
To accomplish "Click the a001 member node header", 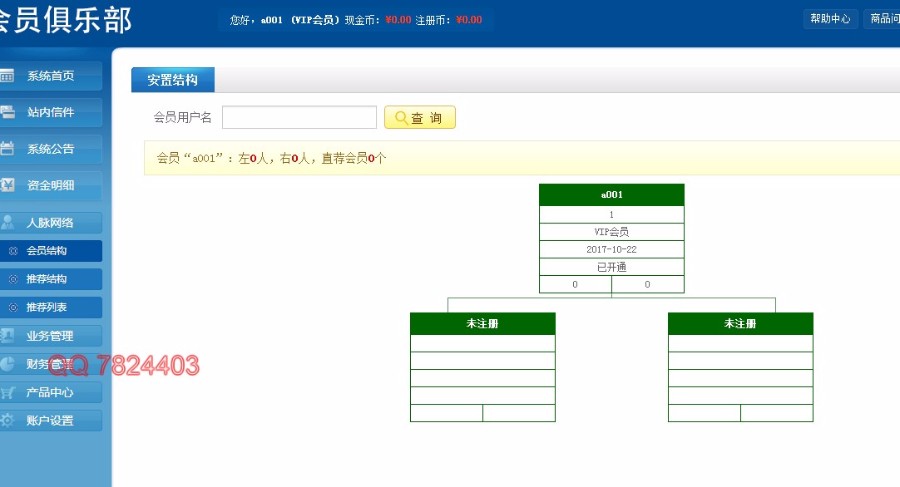I will pos(611,195).
